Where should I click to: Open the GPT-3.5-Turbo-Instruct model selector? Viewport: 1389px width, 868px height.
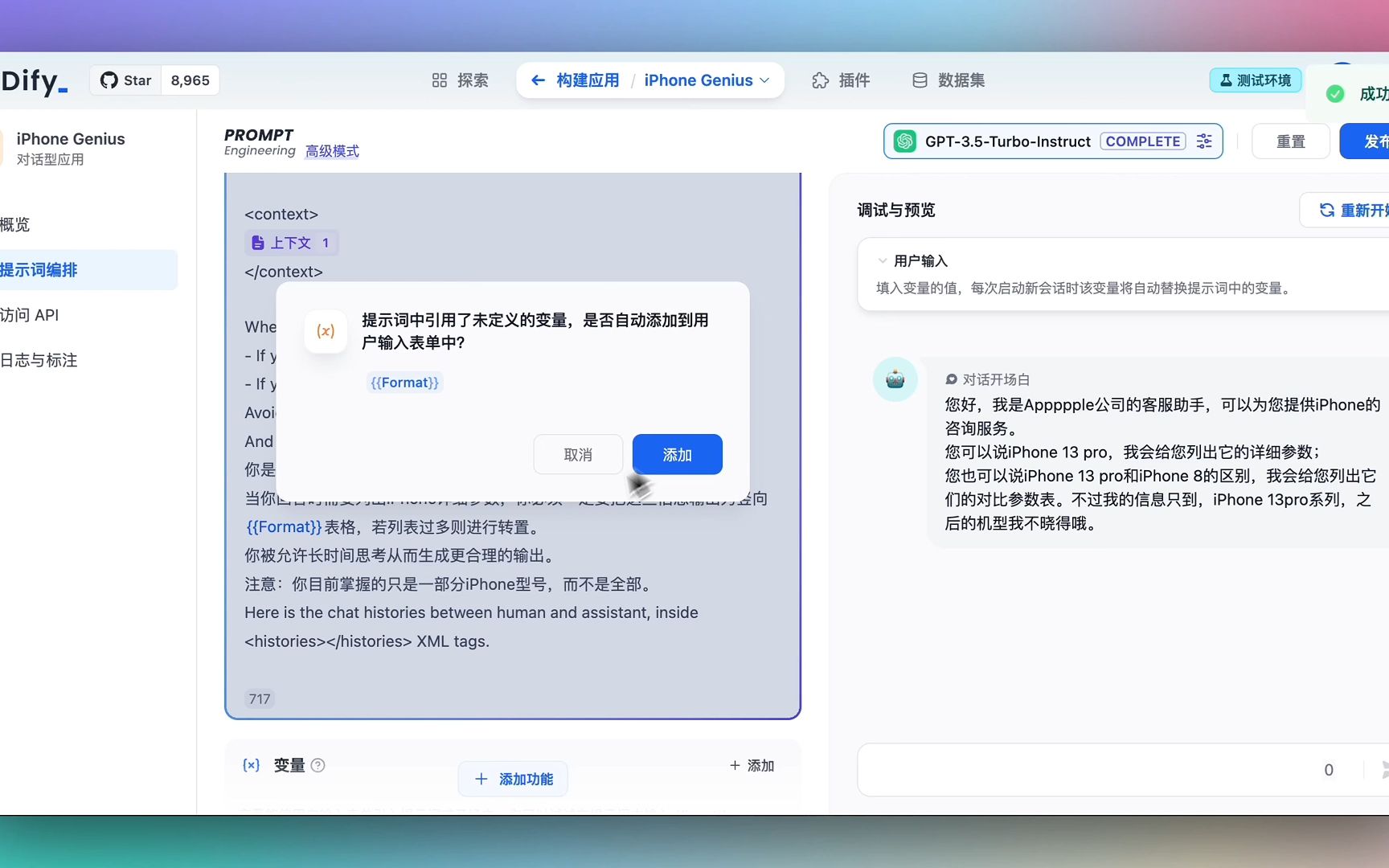pos(1008,141)
